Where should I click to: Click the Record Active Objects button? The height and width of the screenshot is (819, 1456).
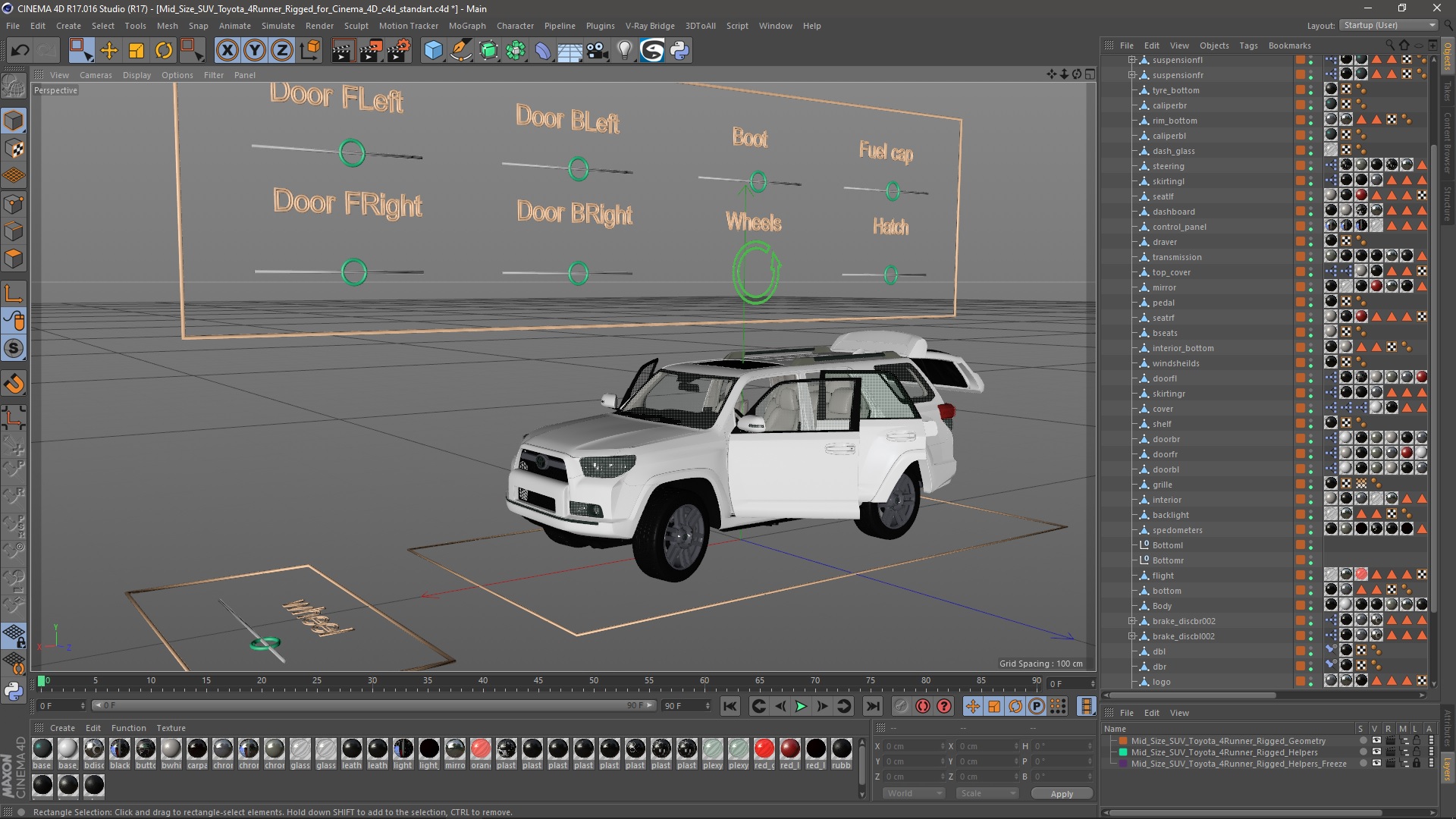[901, 706]
